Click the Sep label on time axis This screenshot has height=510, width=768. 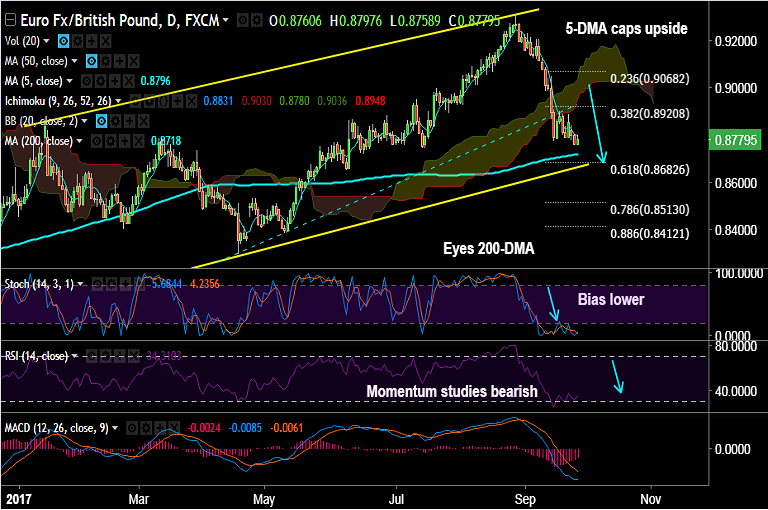525,499
